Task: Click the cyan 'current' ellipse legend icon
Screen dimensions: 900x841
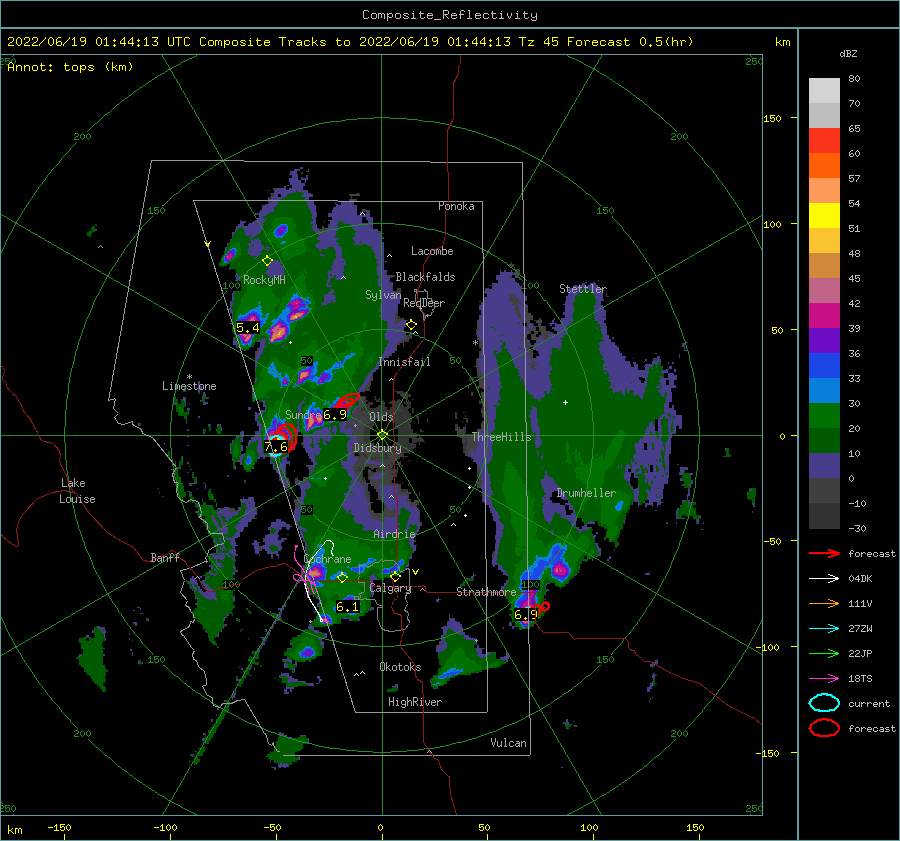Action: pyautogui.click(x=824, y=703)
